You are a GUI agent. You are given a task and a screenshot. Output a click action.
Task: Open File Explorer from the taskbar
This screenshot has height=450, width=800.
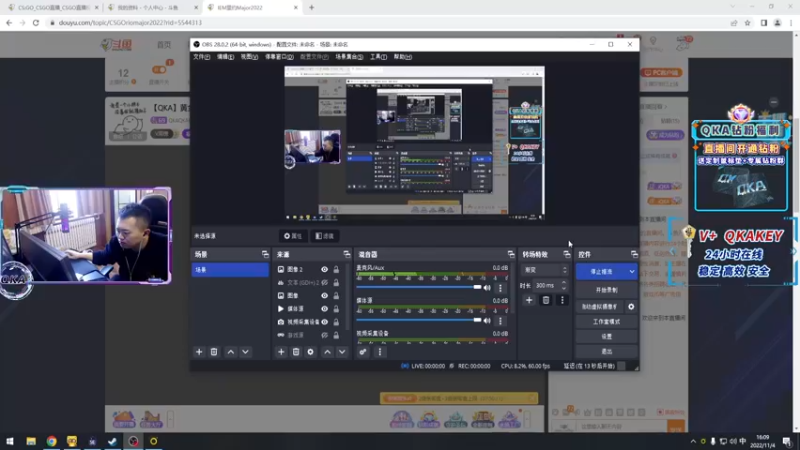31,441
